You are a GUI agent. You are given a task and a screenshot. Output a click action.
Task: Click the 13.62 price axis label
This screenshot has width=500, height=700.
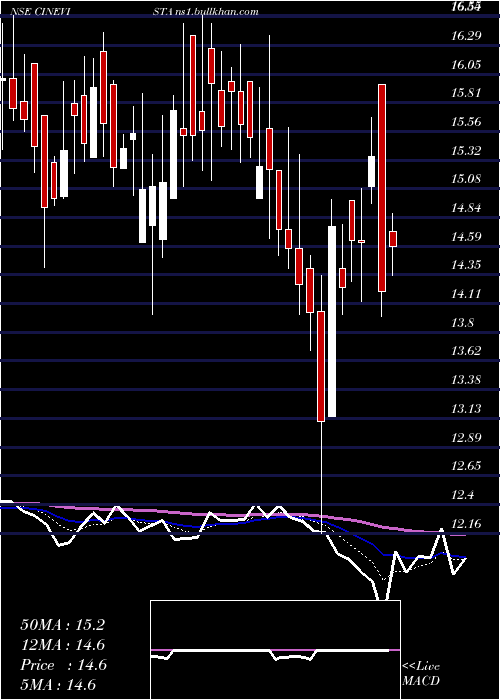pos(466,351)
